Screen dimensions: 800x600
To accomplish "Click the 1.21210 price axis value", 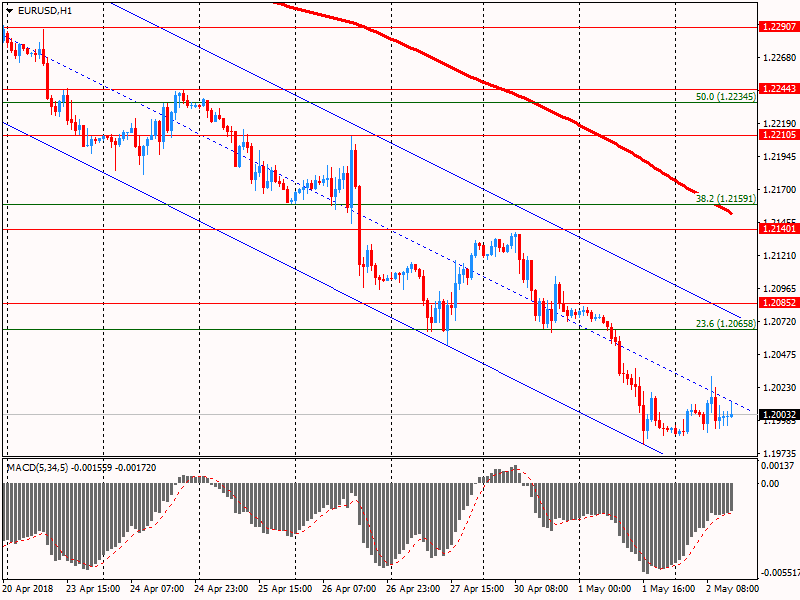I will pos(780,256).
